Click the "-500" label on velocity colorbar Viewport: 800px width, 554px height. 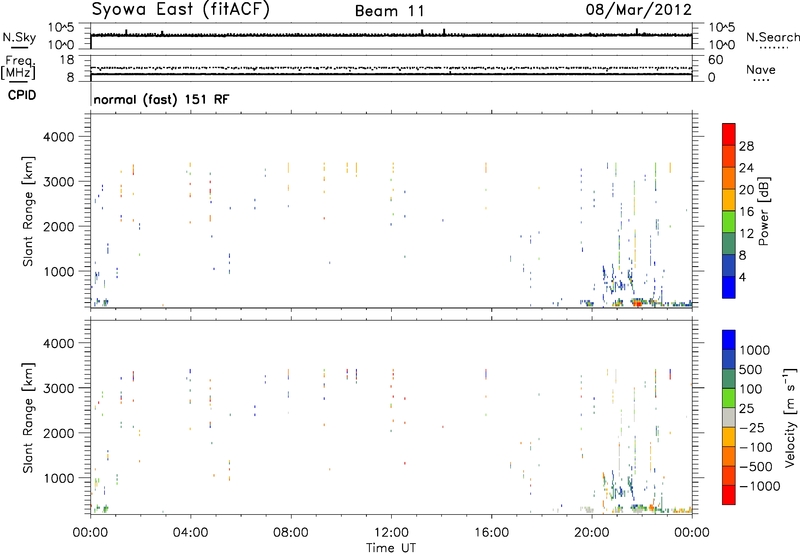pos(755,467)
